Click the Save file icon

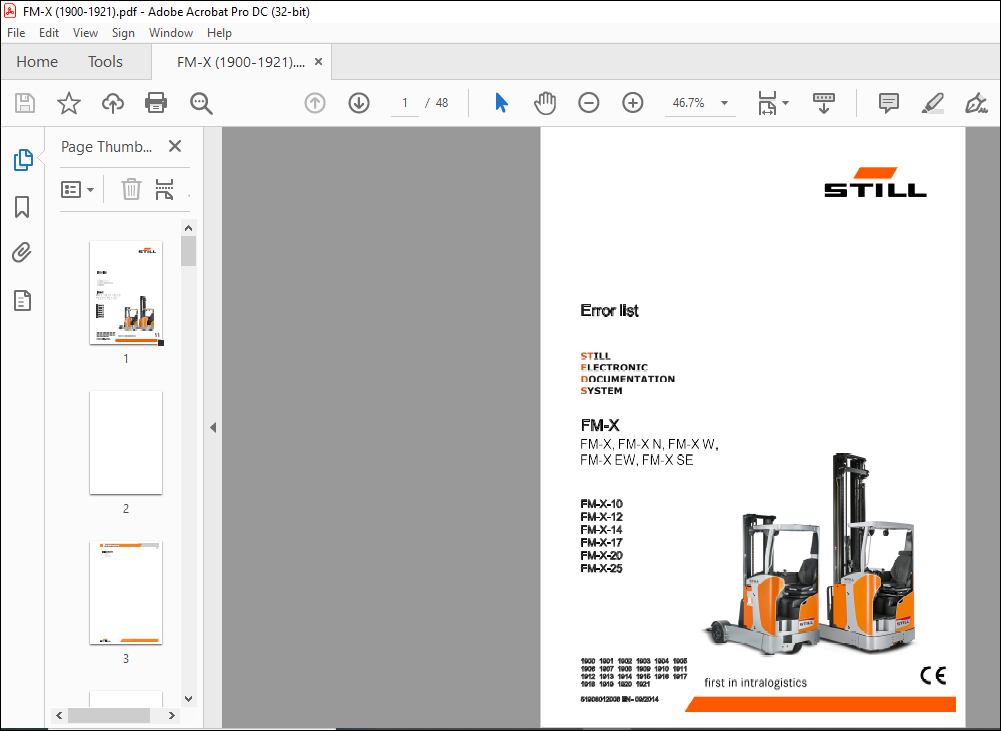coord(25,103)
